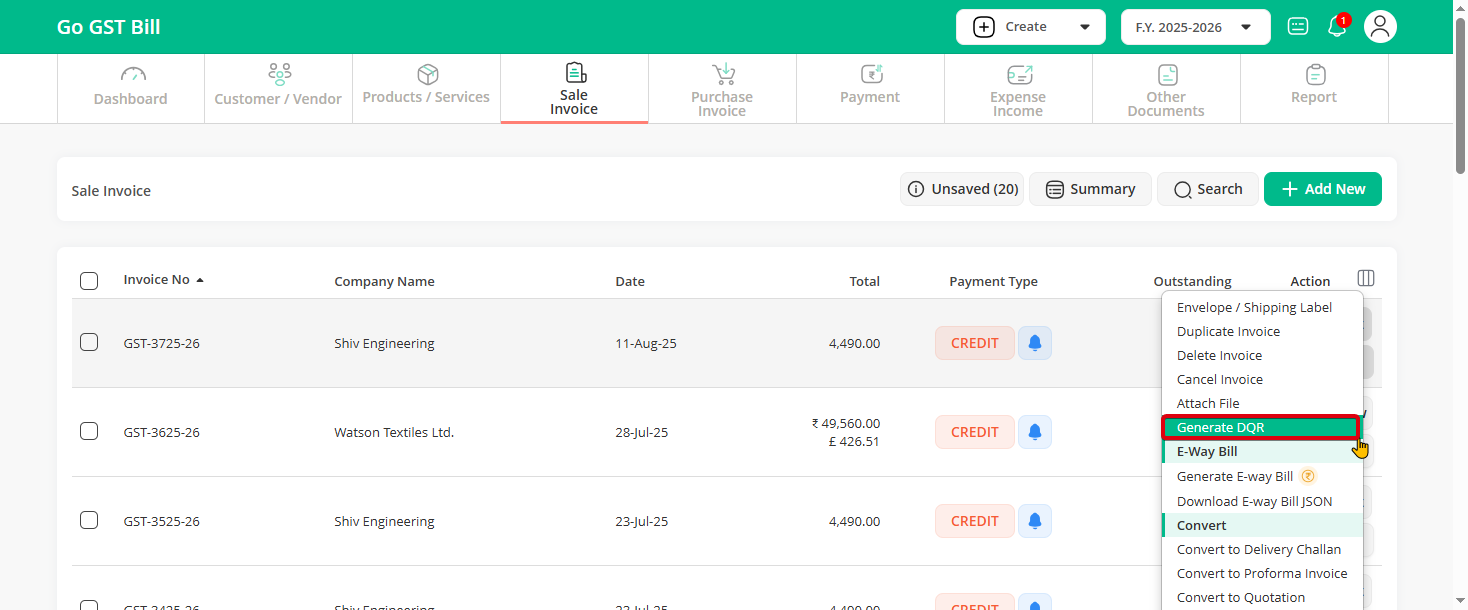Click the page vertical scrollbar
Image resolution: width=1468 pixels, height=610 pixels.
(x=1460, y=300)
